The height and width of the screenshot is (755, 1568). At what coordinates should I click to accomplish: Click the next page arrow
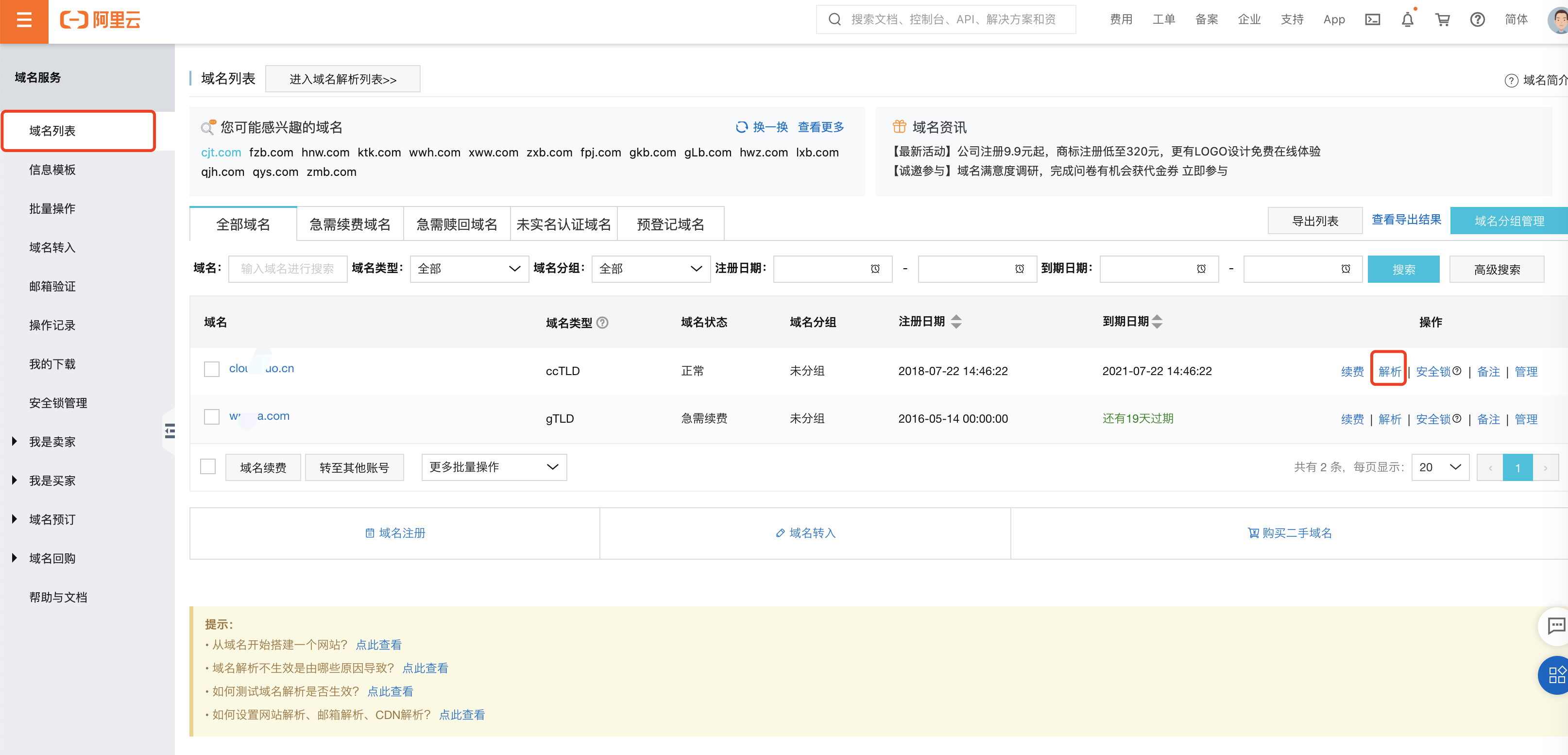click(1546, 467)
